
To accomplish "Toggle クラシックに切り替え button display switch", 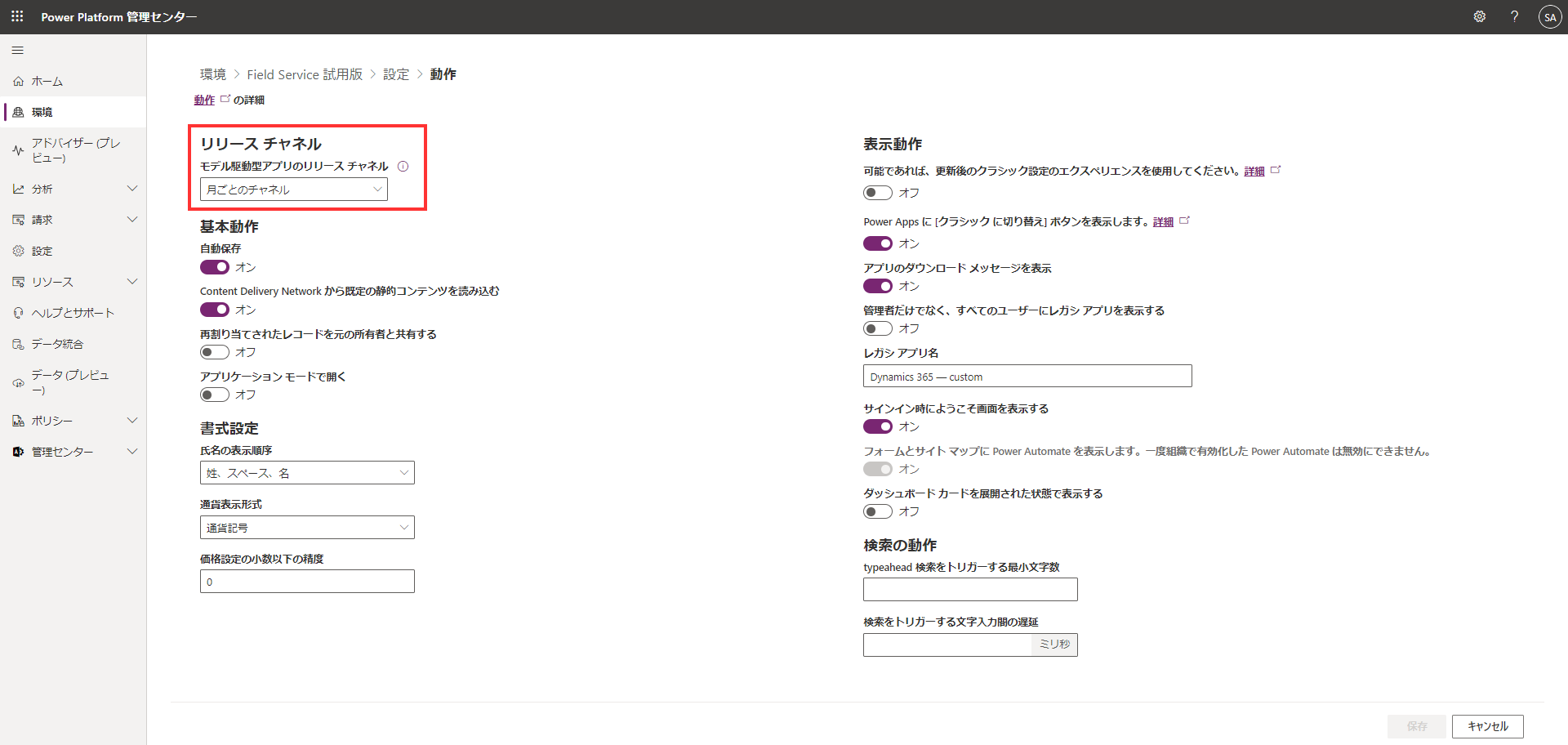I will [878, 243].
